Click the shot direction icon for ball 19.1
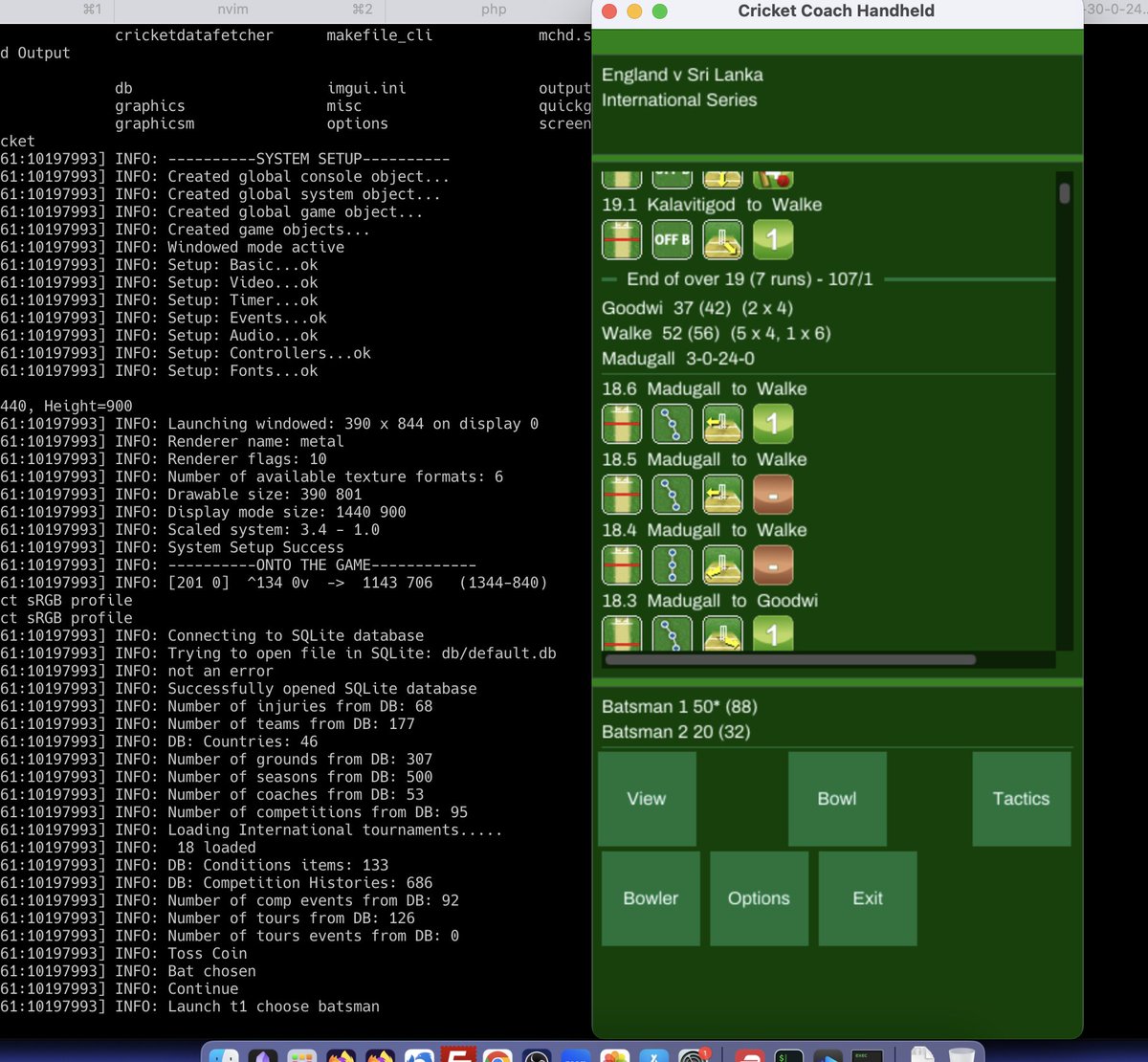1148x1062 pixels. point(722,239)
